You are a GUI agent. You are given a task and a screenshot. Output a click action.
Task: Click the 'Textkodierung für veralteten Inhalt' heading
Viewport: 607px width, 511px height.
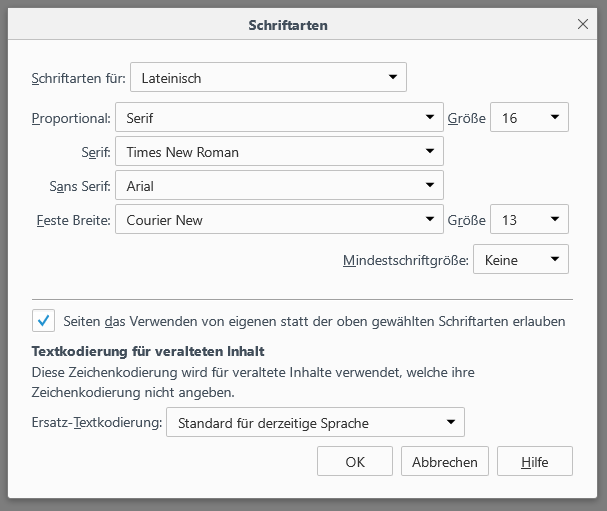coord(148,352)
